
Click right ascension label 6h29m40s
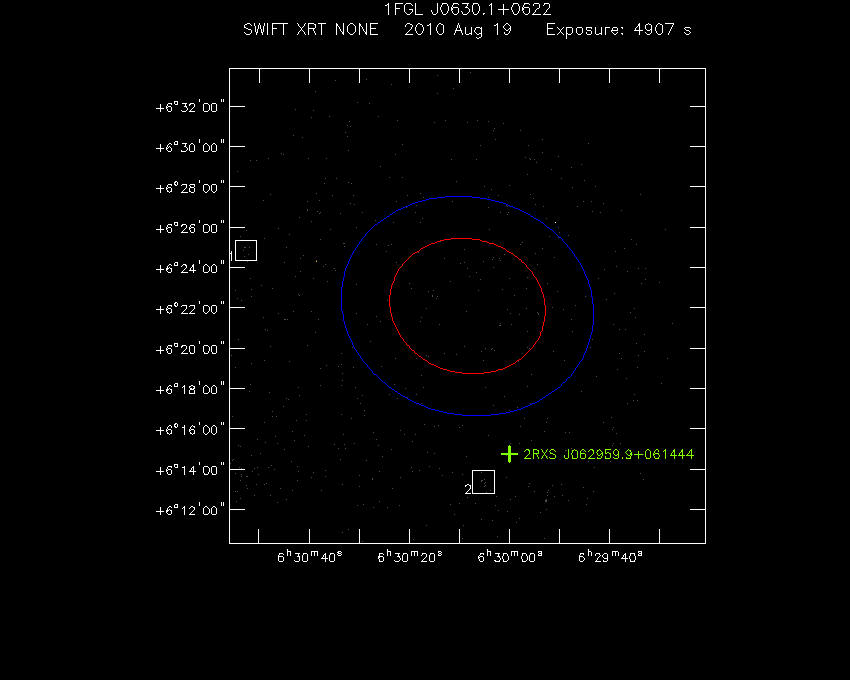[610, 557]
